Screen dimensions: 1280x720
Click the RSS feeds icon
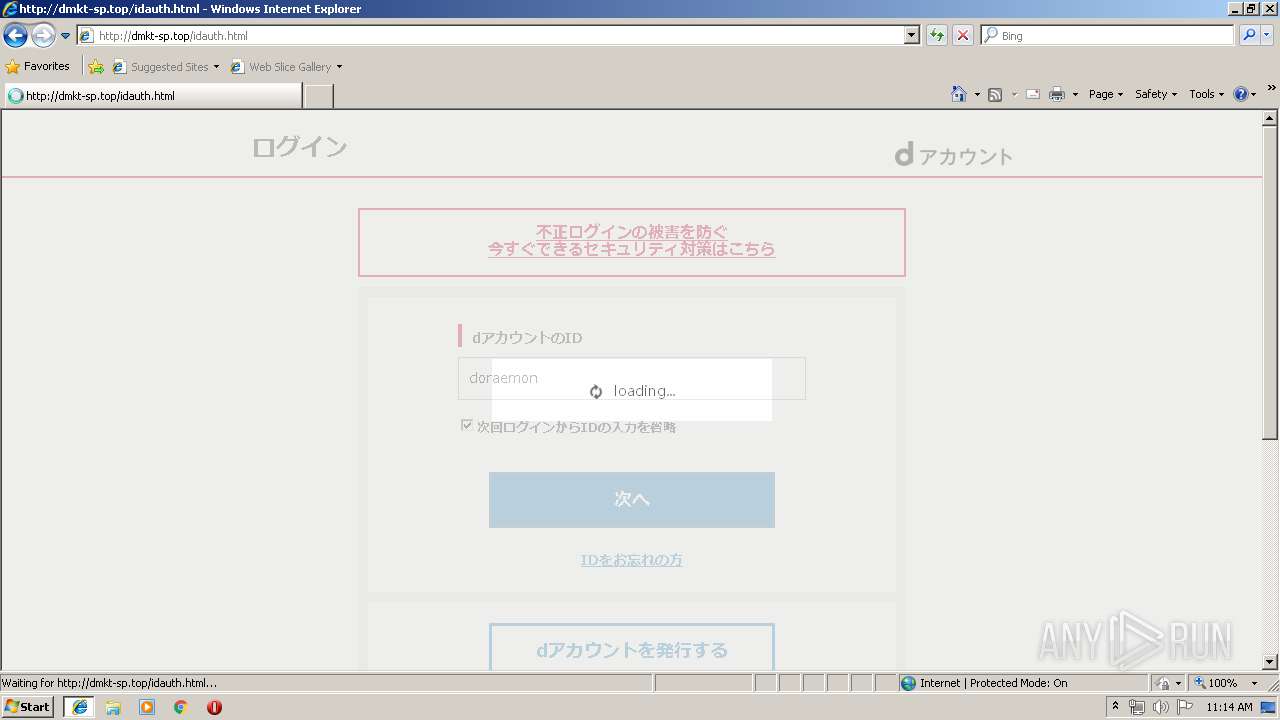995,94
